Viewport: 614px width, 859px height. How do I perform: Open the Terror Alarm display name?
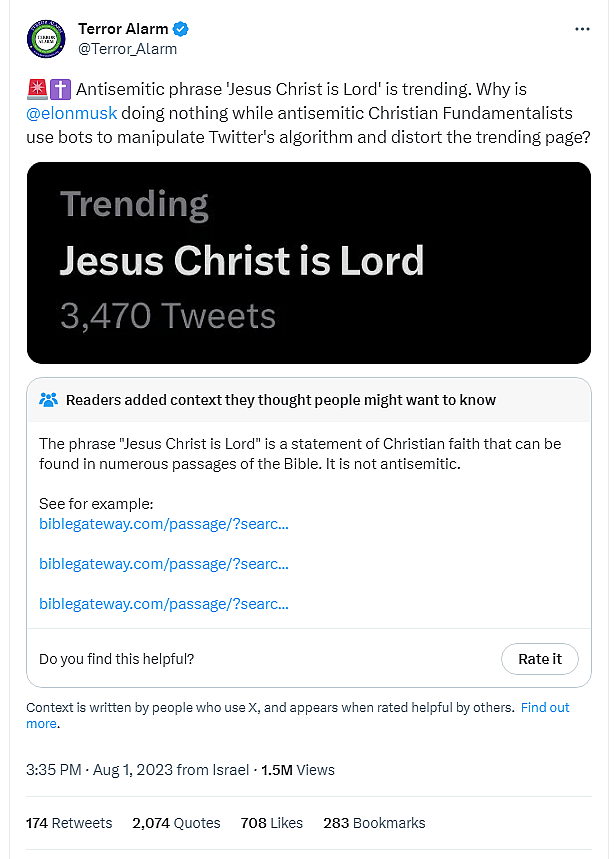click(121, 29)
